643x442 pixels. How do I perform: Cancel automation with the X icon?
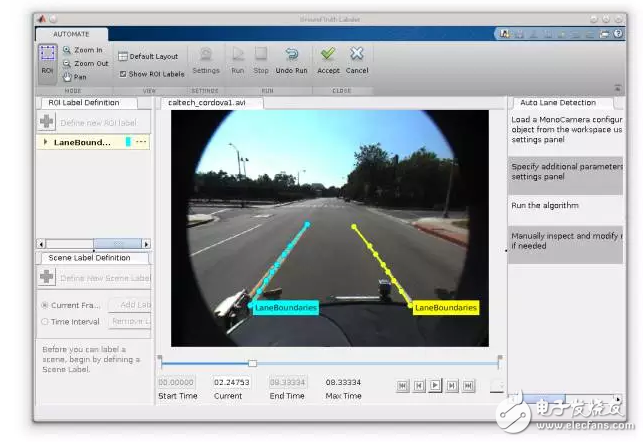click(357, 58)
